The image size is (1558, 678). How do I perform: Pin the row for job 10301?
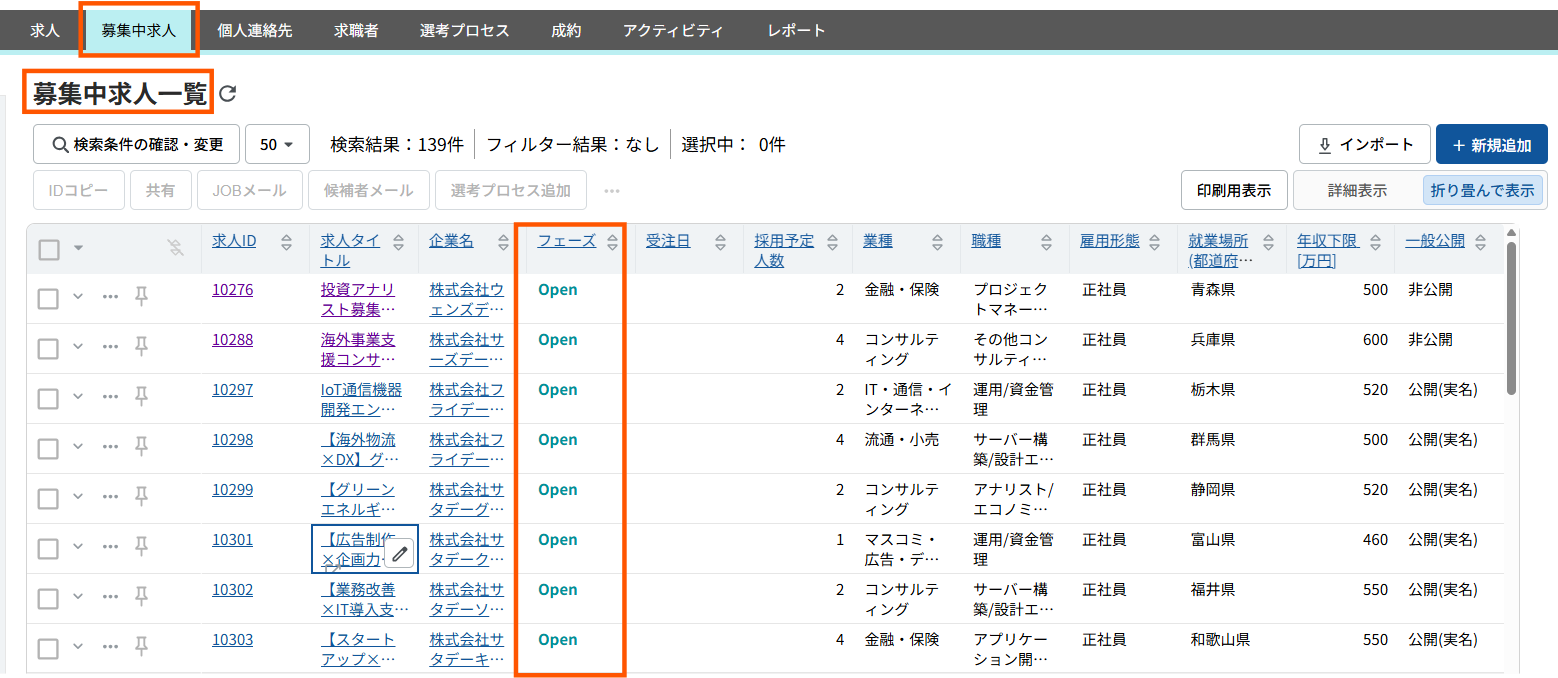point(142,545)
